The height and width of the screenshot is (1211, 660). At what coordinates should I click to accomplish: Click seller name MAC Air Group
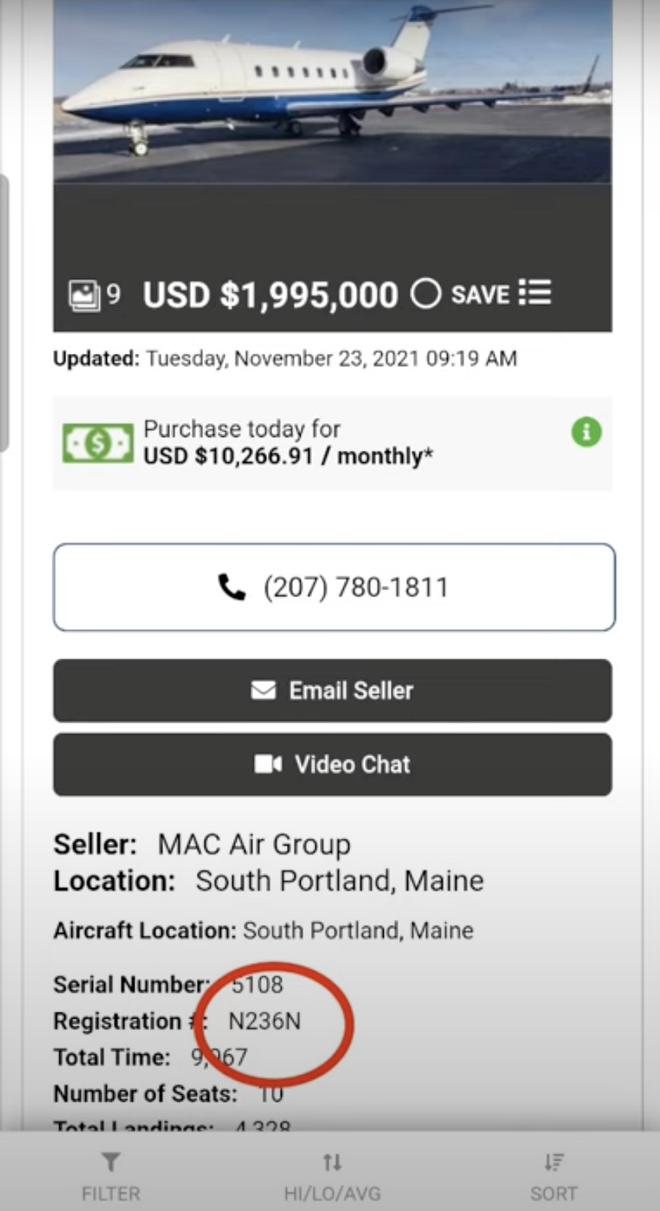coord(254,845)
